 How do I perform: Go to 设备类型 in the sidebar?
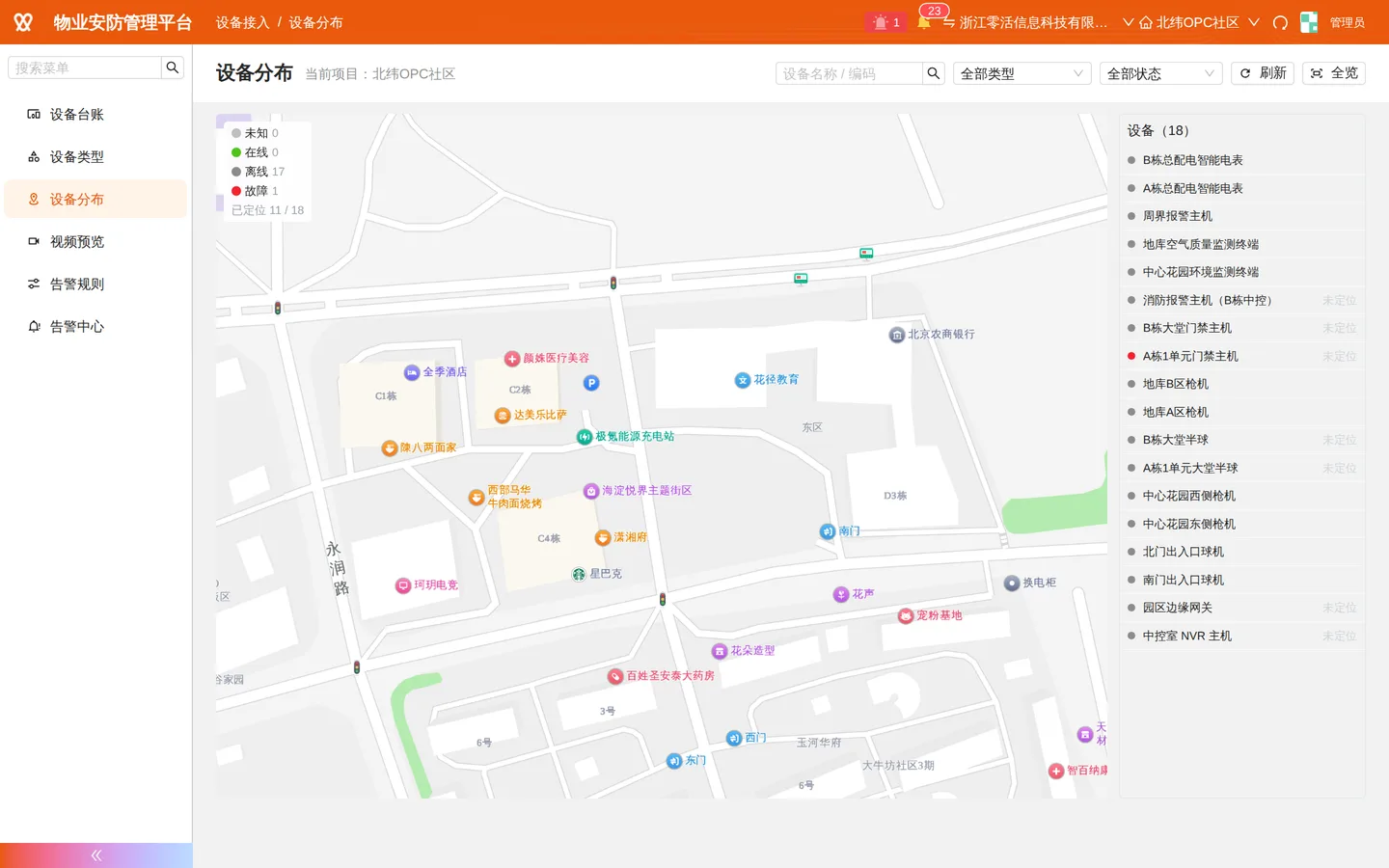point(95,156)
